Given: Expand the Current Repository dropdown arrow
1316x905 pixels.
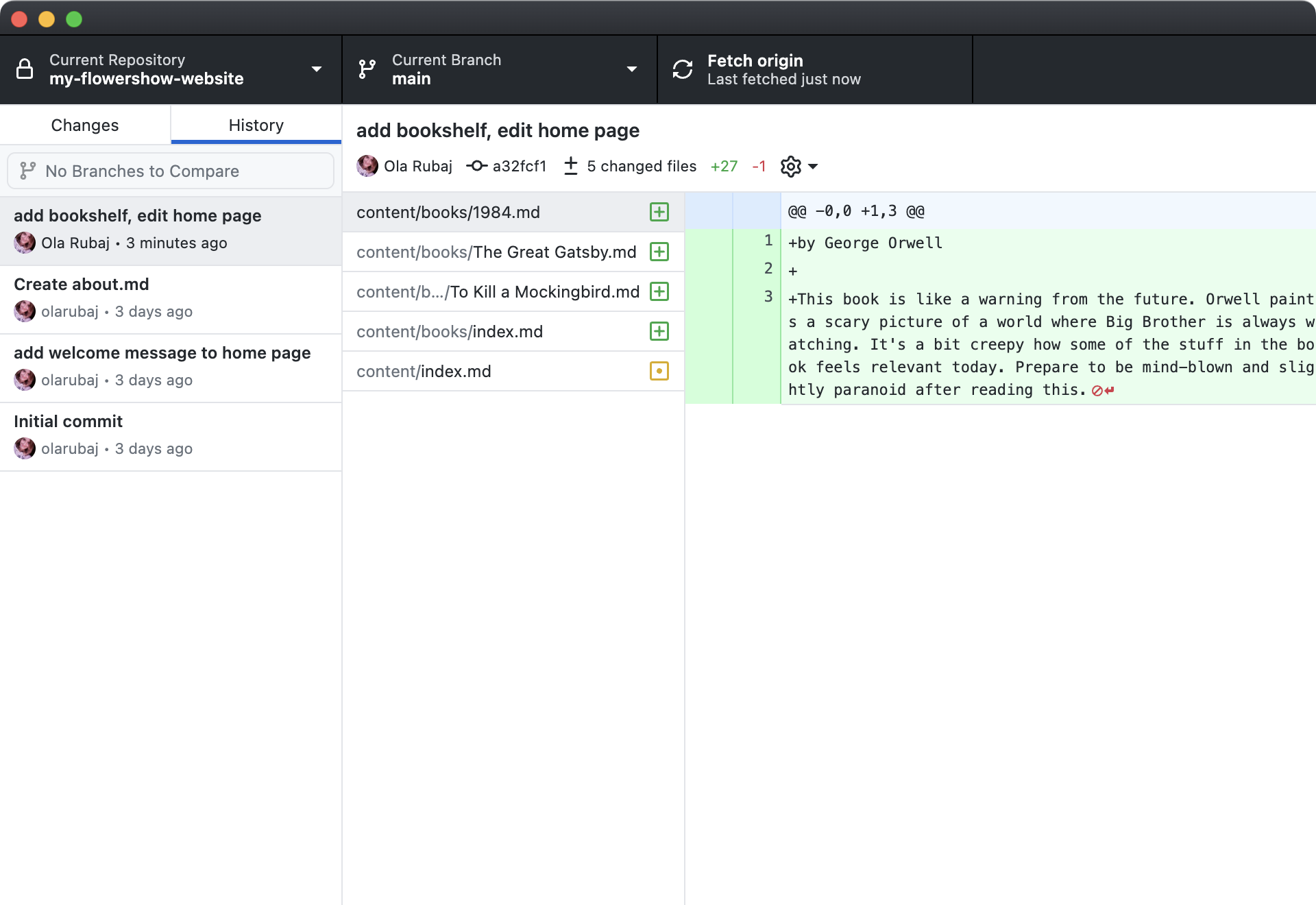Looking at the screenshot, I should tap(317, 69).
